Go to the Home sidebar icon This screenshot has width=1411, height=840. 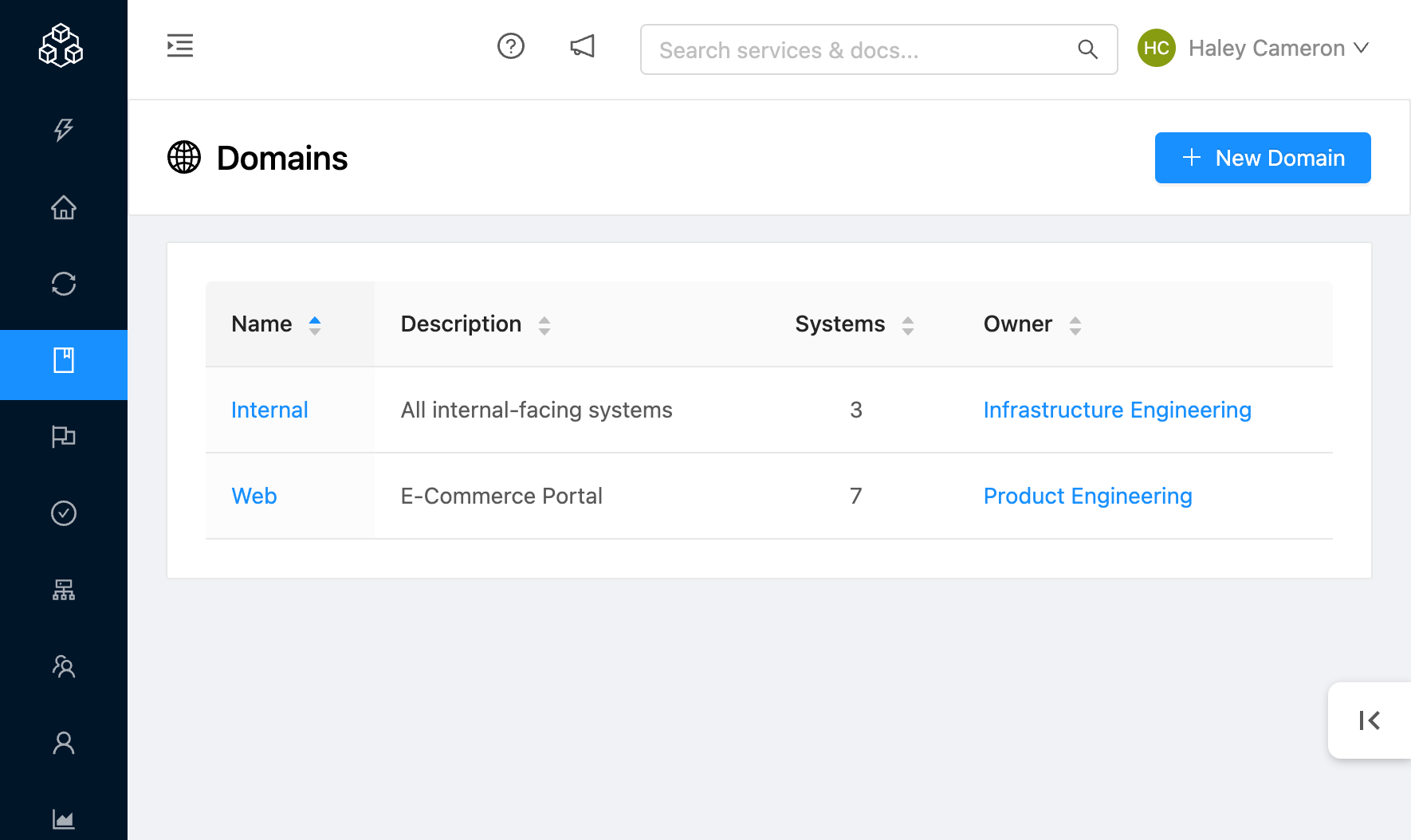64,207
